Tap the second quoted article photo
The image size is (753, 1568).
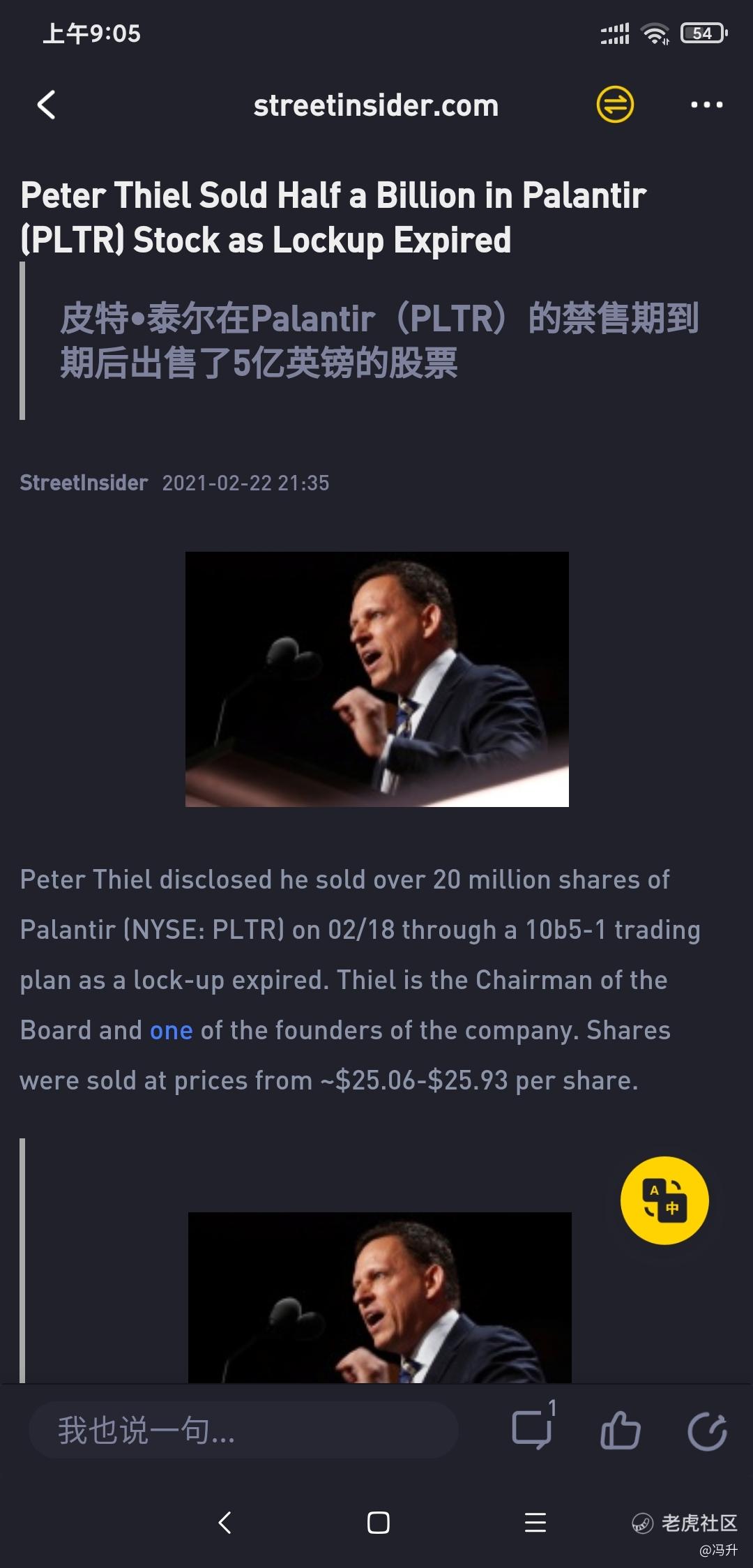coord(379,1297)
